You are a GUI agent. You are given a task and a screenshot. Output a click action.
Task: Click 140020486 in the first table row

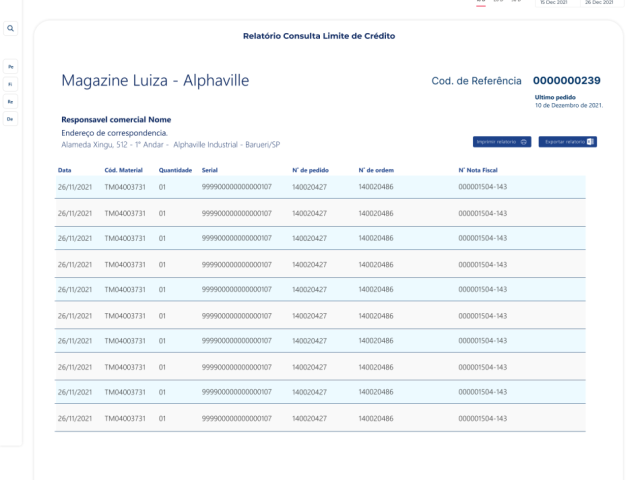tap(376, 187)
